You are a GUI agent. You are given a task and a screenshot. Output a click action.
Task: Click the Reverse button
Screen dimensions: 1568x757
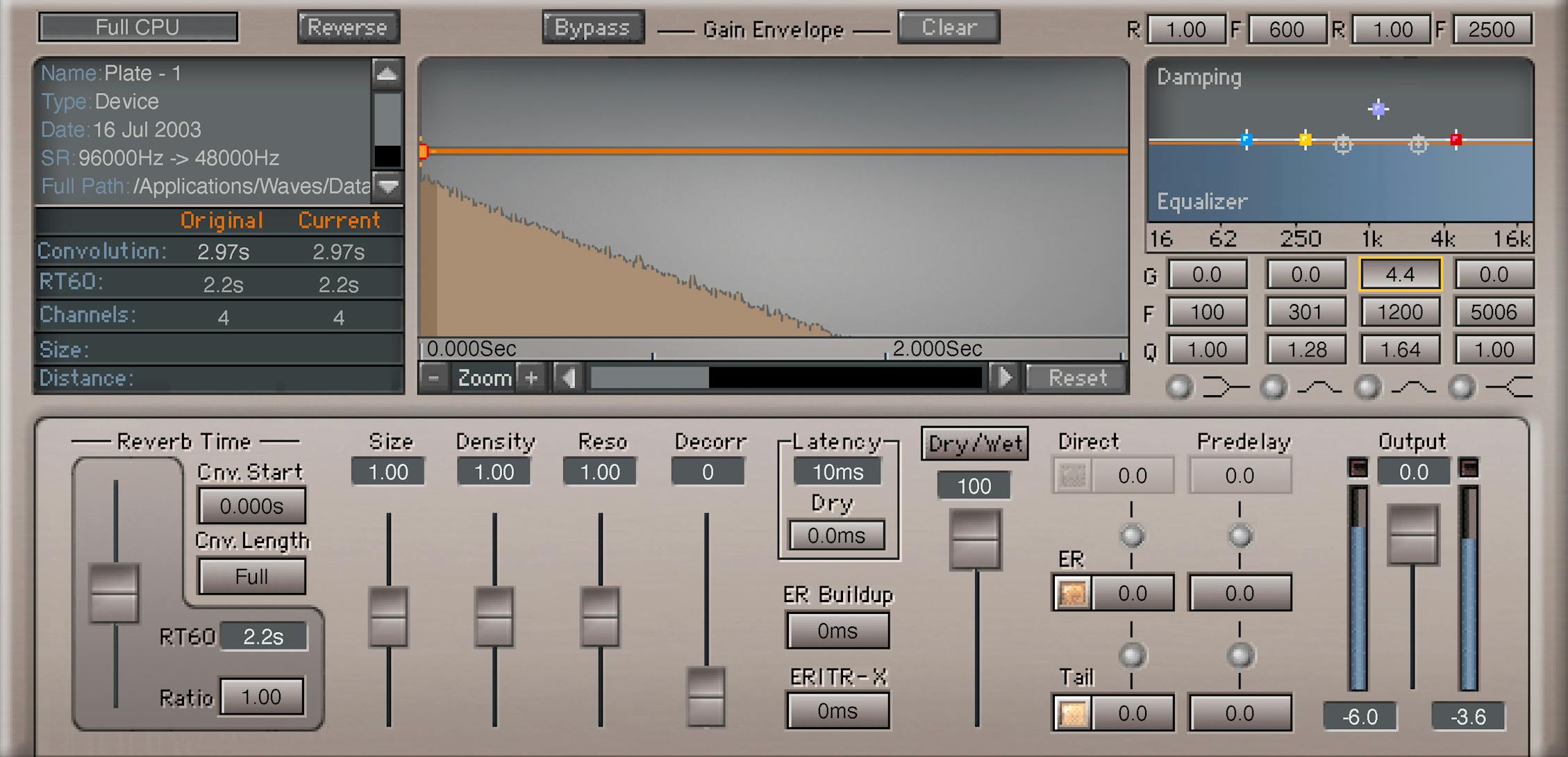[348, 27]
